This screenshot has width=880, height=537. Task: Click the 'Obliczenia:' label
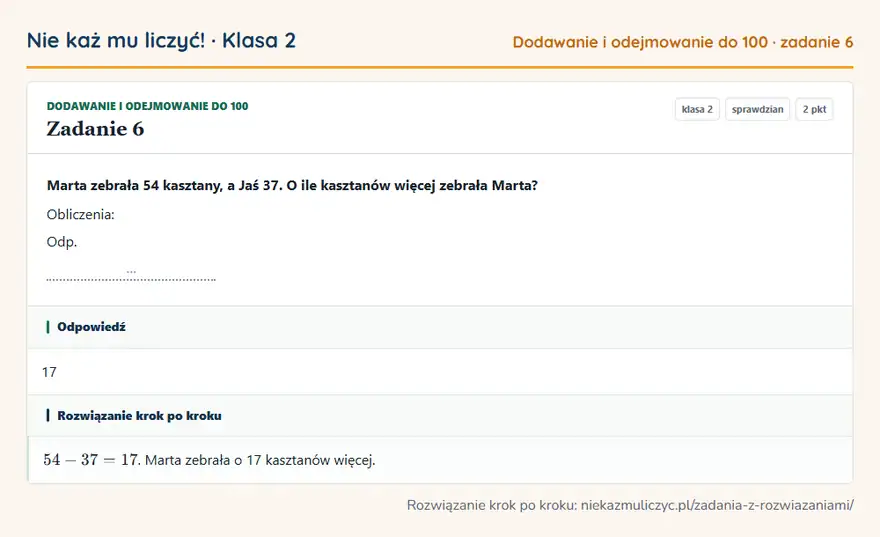click(80, 214)
